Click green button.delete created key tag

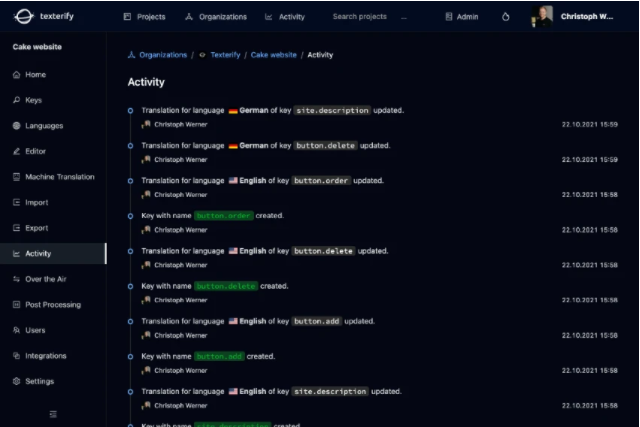226,286
